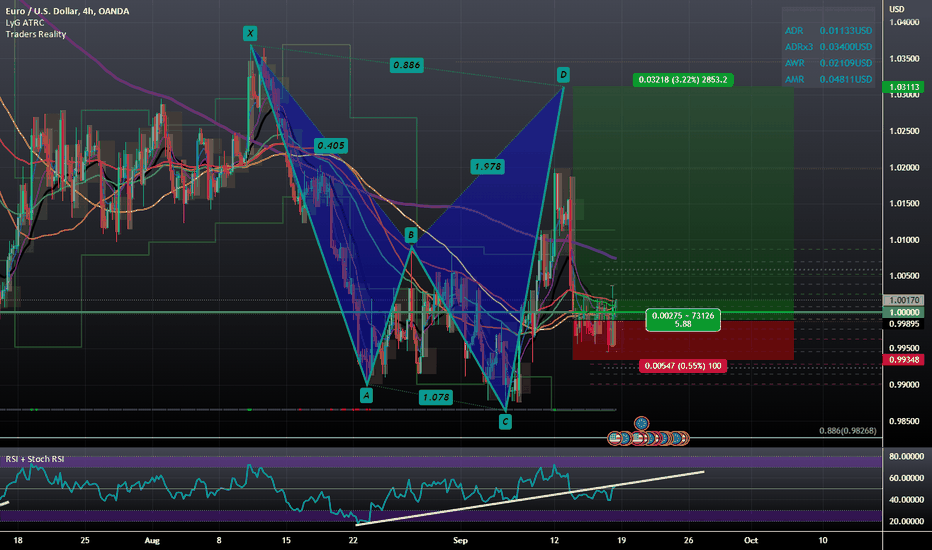Click the 1.00170 current price tag
The image size is (932, 550).
903,300
